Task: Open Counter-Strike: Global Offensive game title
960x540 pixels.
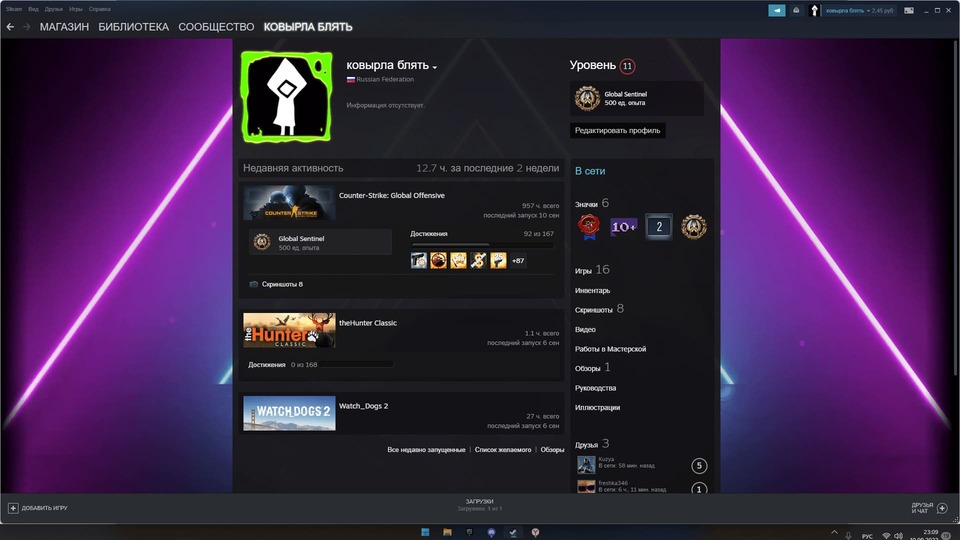Action: pyautogui.click(x=392, y=195)
